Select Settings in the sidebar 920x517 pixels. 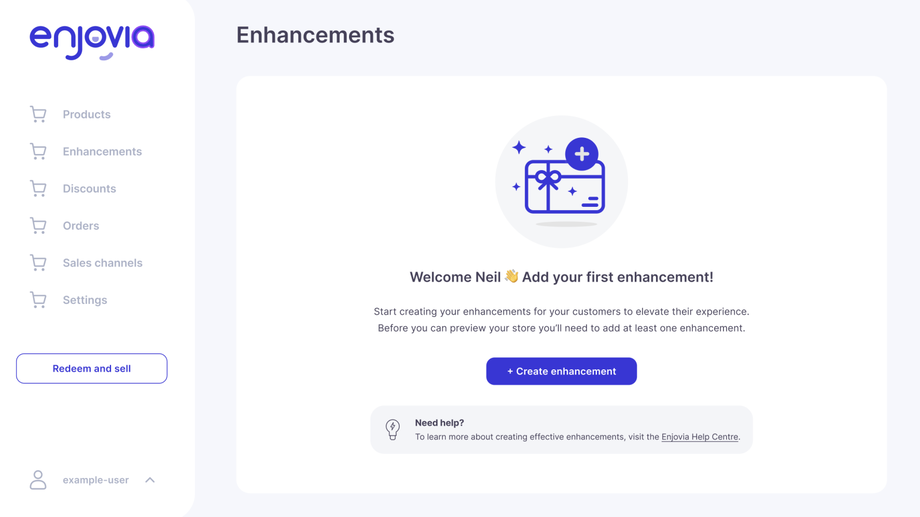click(x=85, y=300)
